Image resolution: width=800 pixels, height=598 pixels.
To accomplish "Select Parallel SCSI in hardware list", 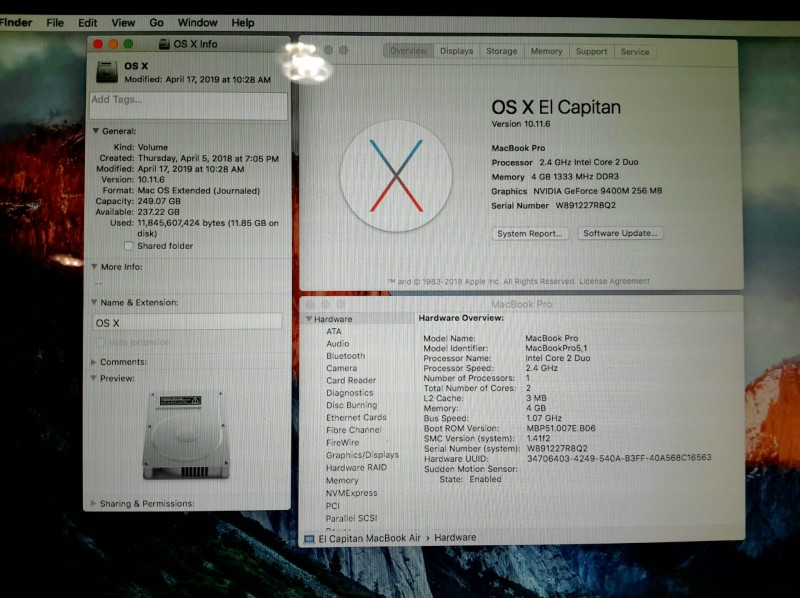I will [x=351, y=518].
